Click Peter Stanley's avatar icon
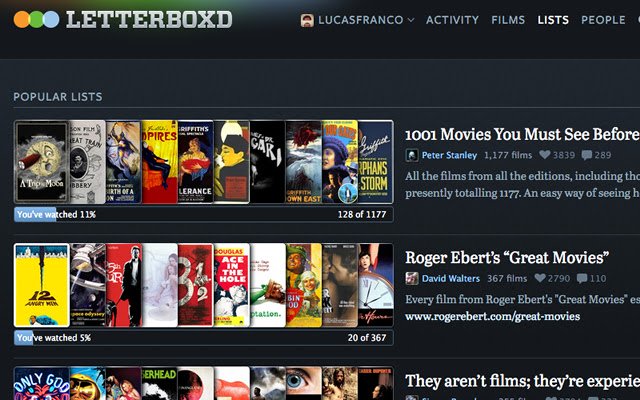 click(x=411, y=155)
